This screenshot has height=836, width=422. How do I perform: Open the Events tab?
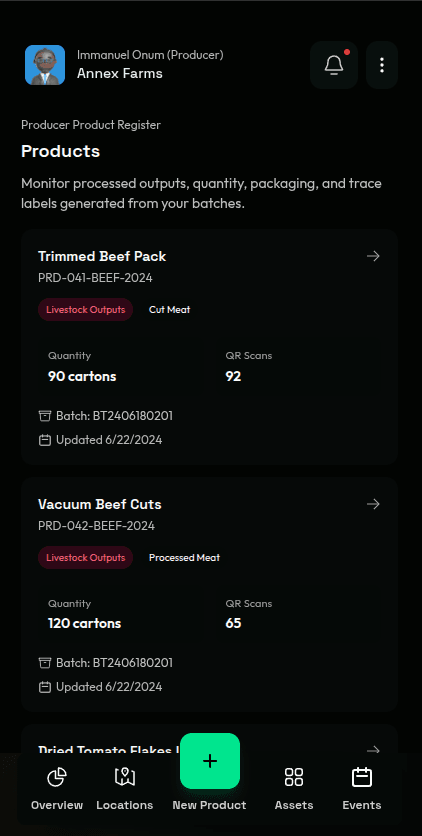362,789
